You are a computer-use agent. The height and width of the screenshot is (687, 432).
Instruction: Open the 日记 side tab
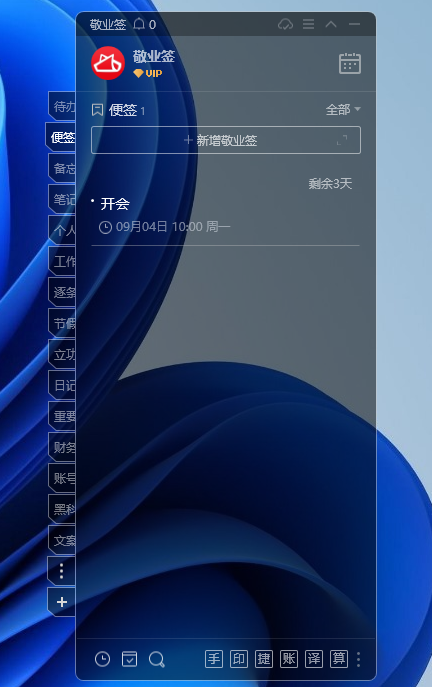(x=62, y=385)
